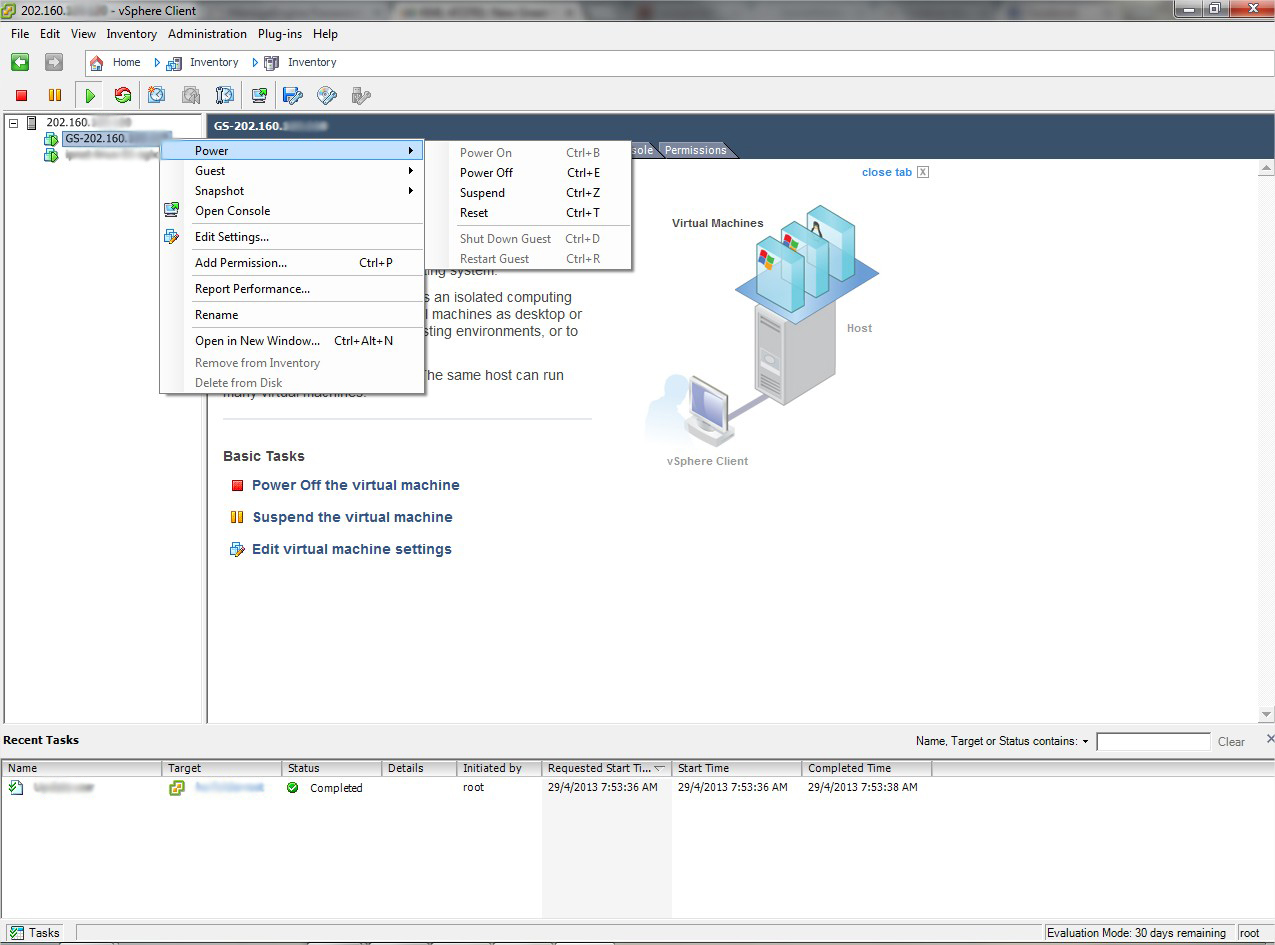Expand the Guest submenu in context menu

tap(292, 171)
